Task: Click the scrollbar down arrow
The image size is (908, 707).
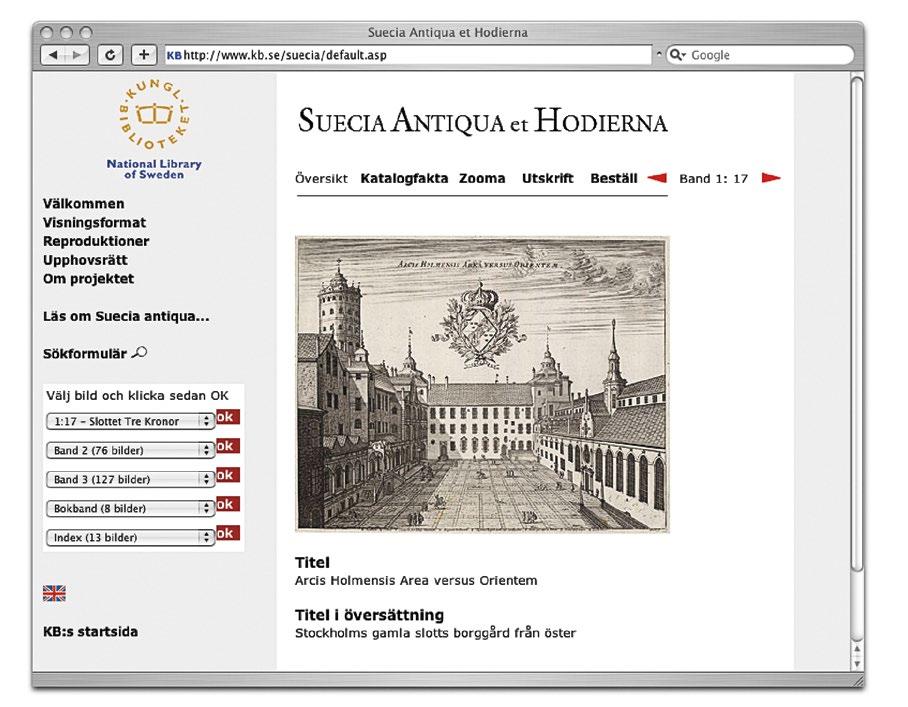Action: 857,664
